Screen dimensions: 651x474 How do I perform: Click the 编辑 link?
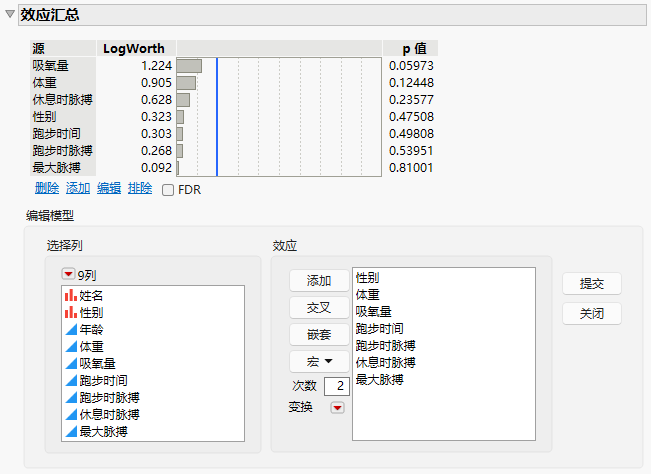coord(109,188)
